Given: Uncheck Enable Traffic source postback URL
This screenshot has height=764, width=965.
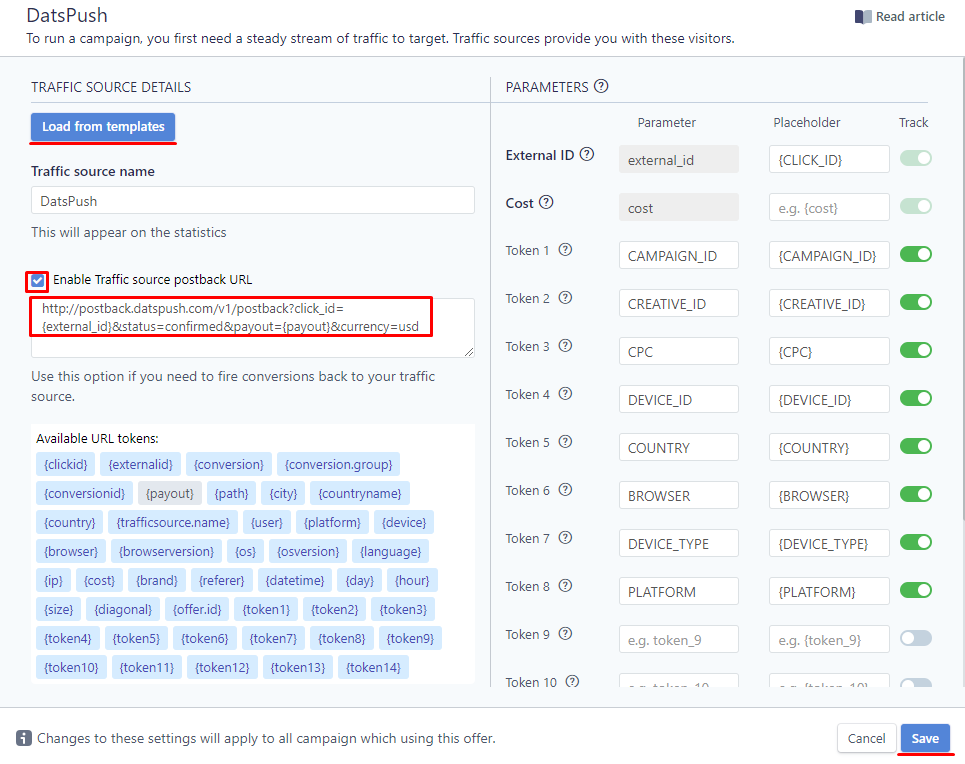Looking at the screenshot, I should (38, 281).
